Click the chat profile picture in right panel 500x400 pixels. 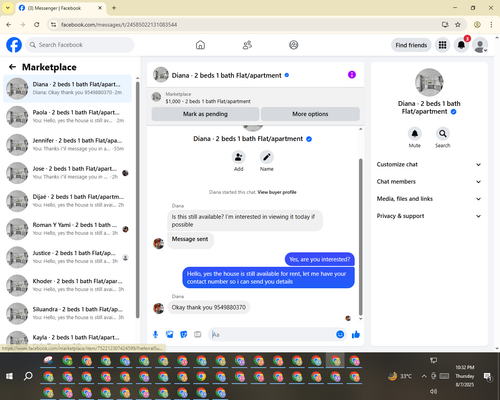tap(429, 82)
